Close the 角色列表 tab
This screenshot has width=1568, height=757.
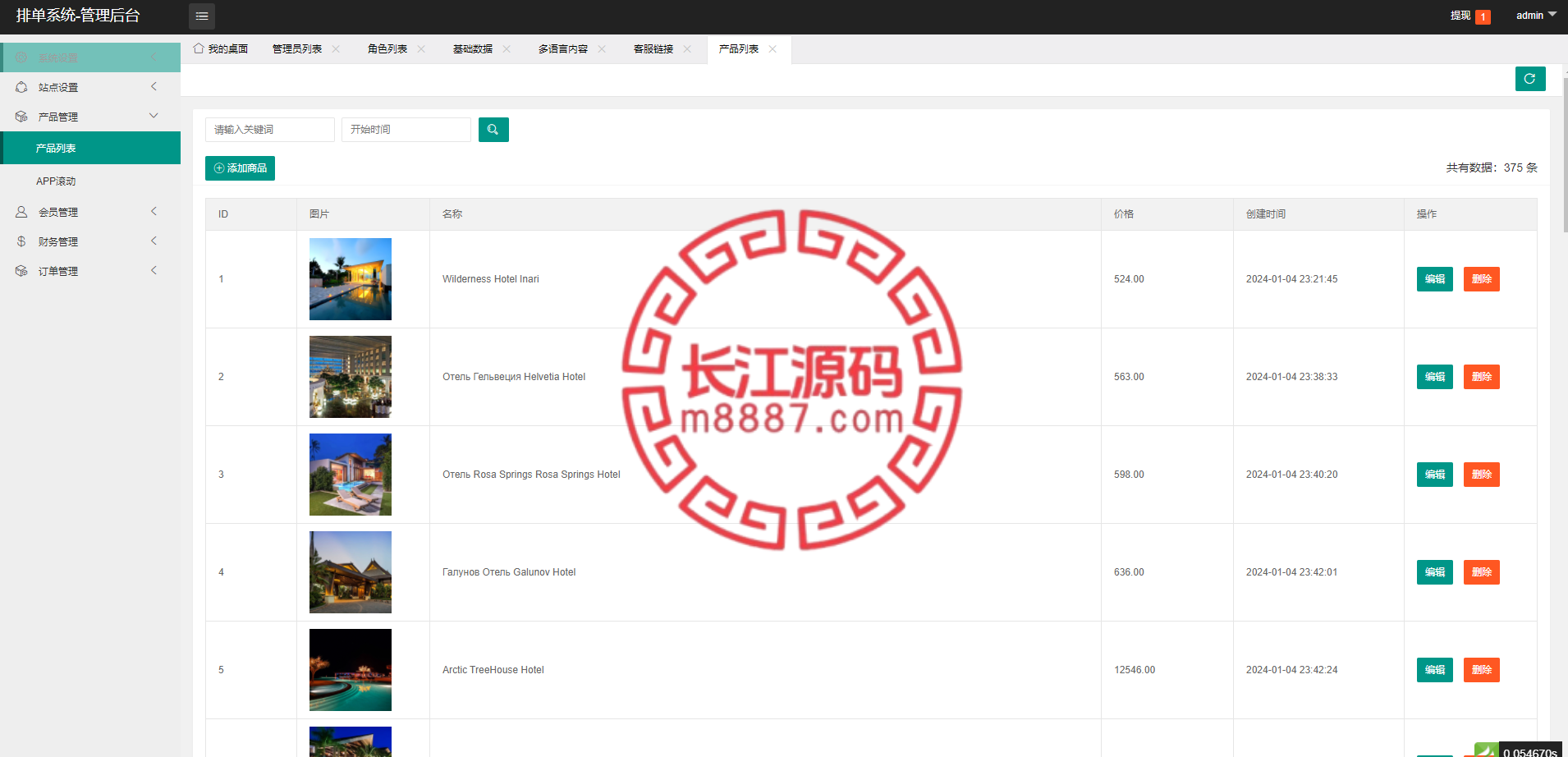421,49
